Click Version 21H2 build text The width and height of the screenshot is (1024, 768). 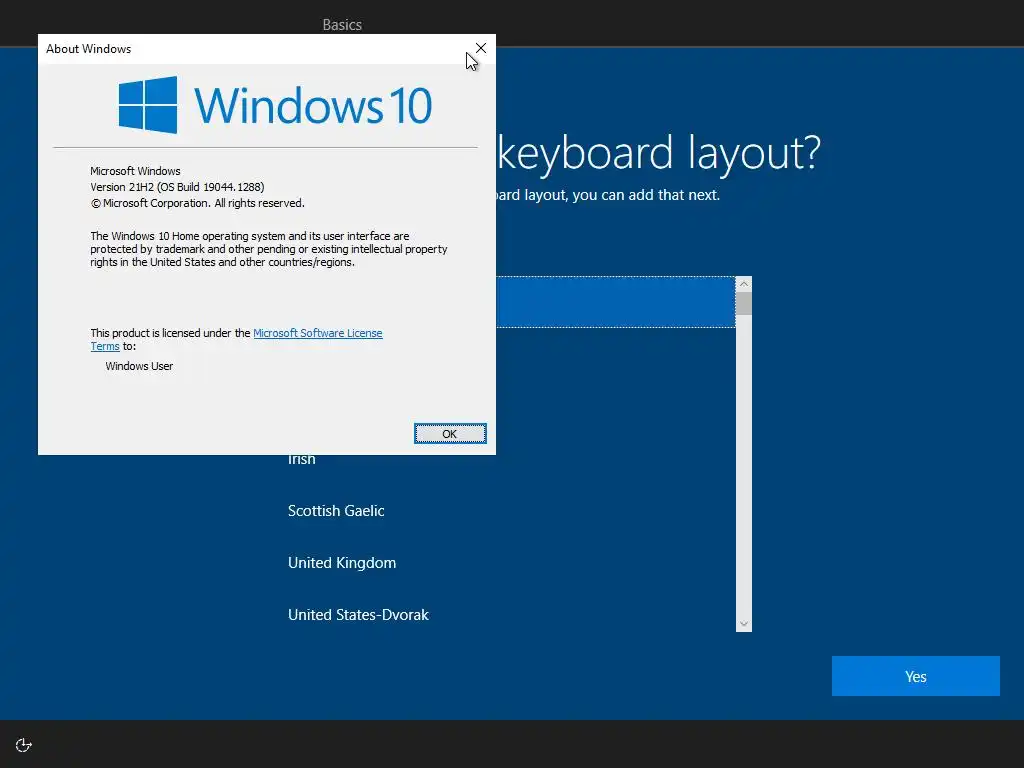(x=177, y=187)
